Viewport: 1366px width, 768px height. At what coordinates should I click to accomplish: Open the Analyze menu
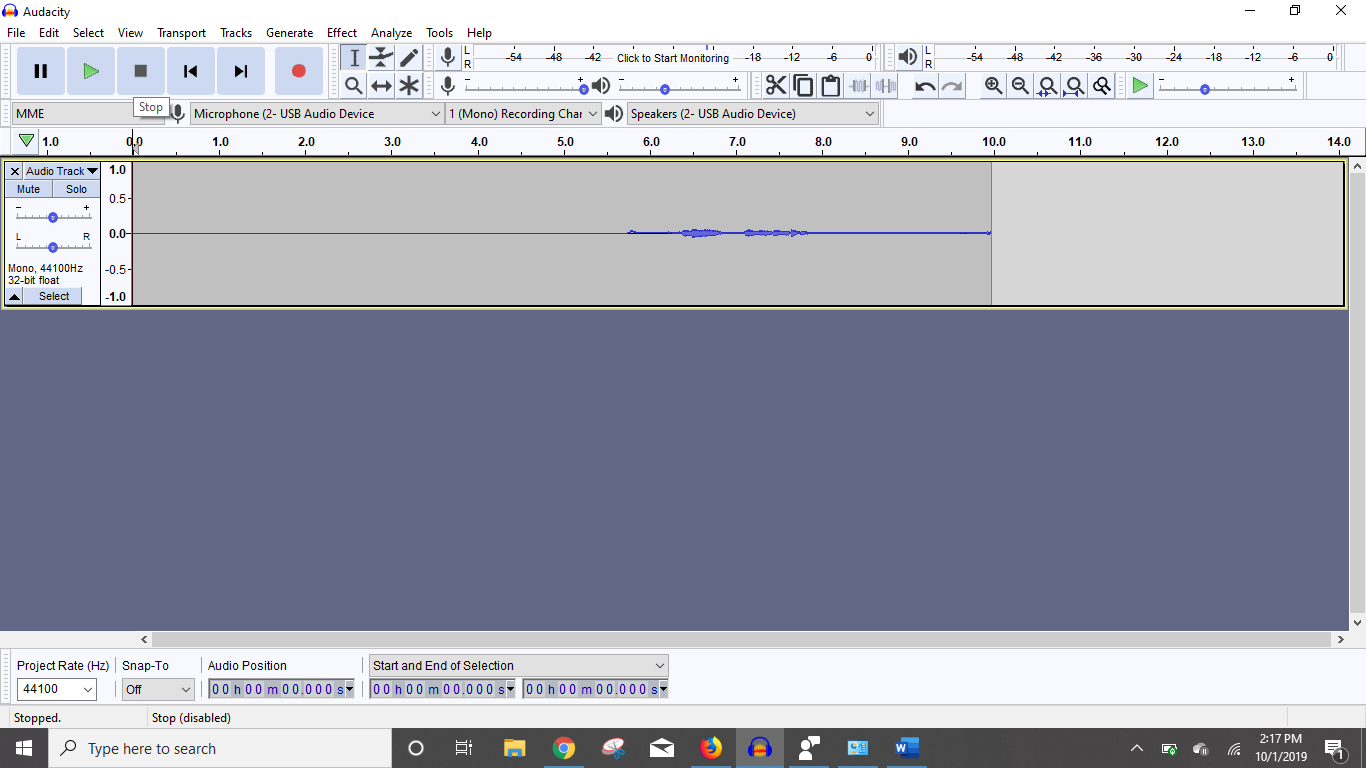[x=392, y=32]
